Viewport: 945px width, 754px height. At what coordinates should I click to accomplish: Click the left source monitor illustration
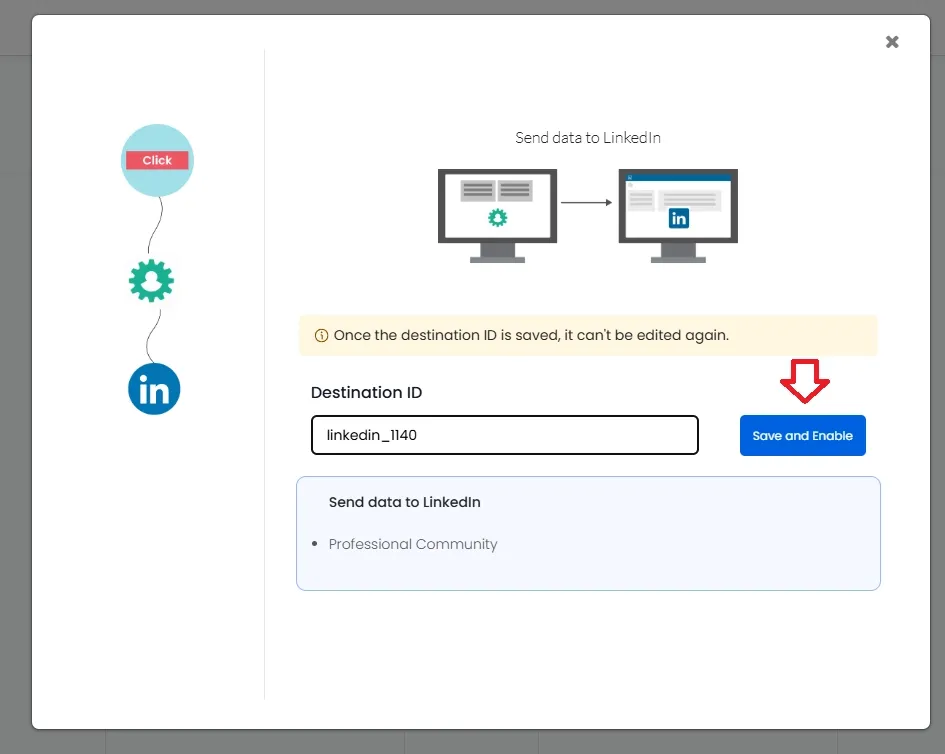[497, 216]
